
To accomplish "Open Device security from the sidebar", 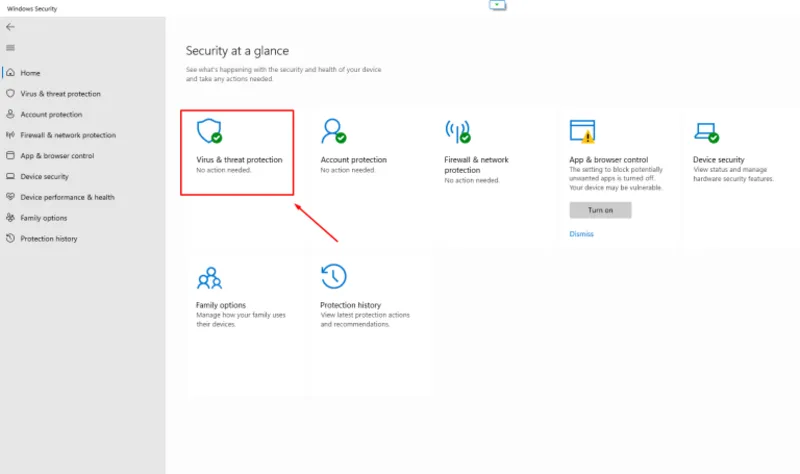I will pos(44,177).
